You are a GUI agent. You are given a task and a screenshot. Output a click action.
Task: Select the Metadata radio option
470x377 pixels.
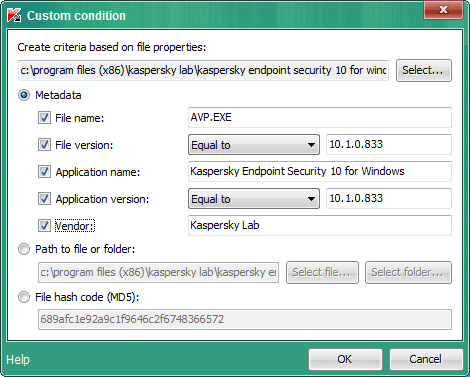tap(24, 95)
